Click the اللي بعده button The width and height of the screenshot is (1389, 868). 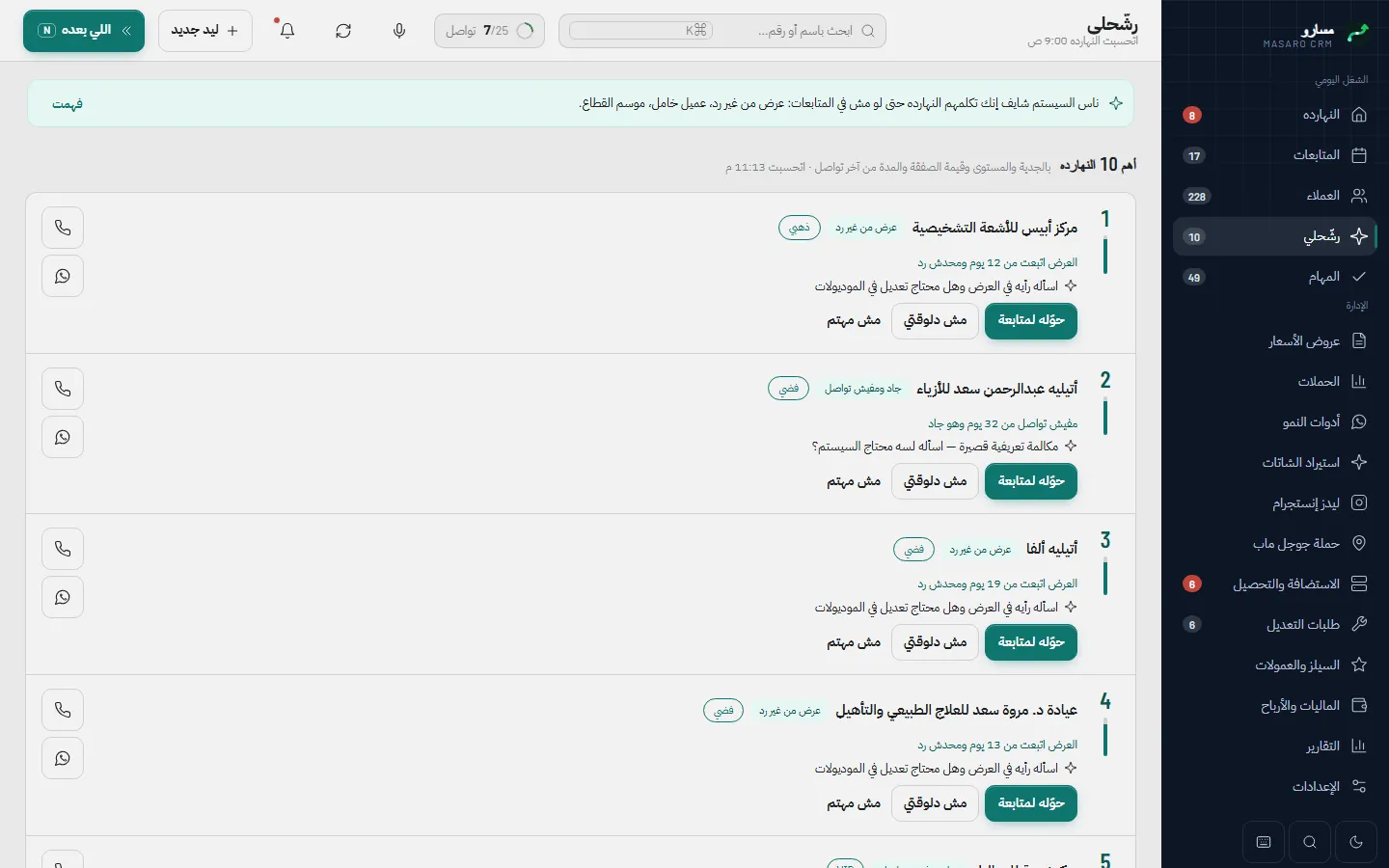[84, 31]
